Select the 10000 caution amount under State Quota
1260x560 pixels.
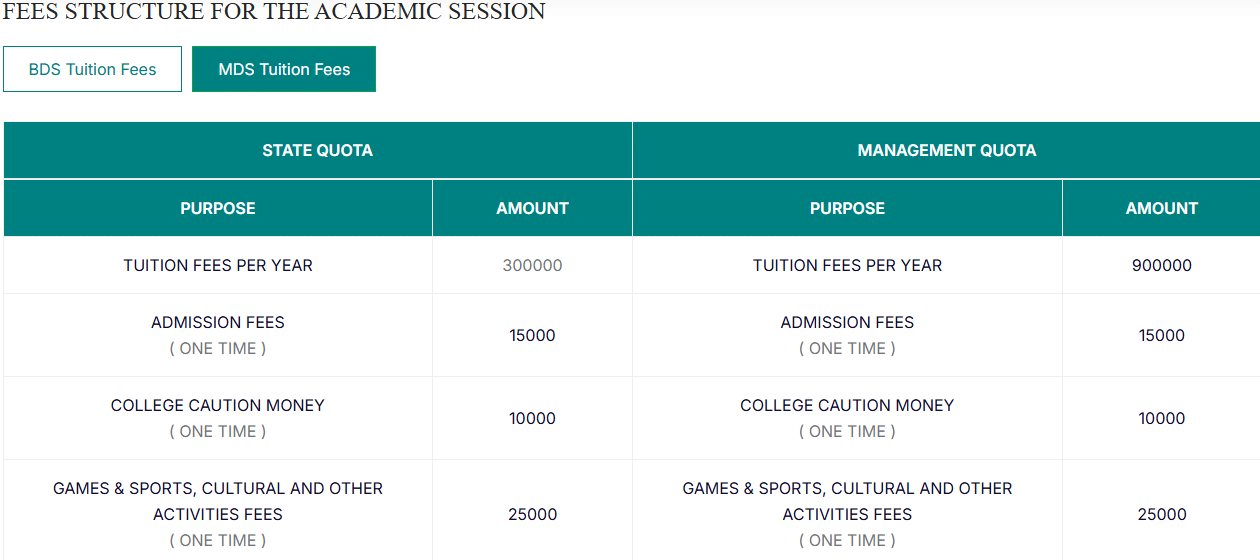(532, 419)
